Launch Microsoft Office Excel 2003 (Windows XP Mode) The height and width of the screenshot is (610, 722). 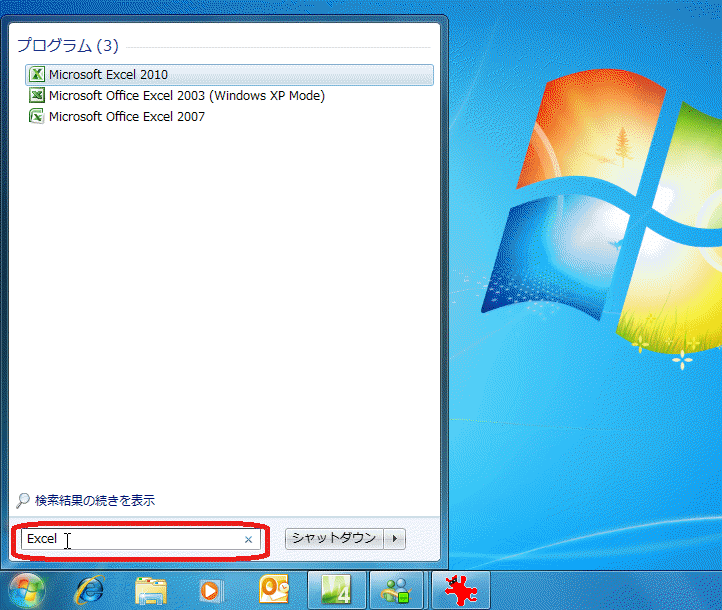(x=186, y=96)
